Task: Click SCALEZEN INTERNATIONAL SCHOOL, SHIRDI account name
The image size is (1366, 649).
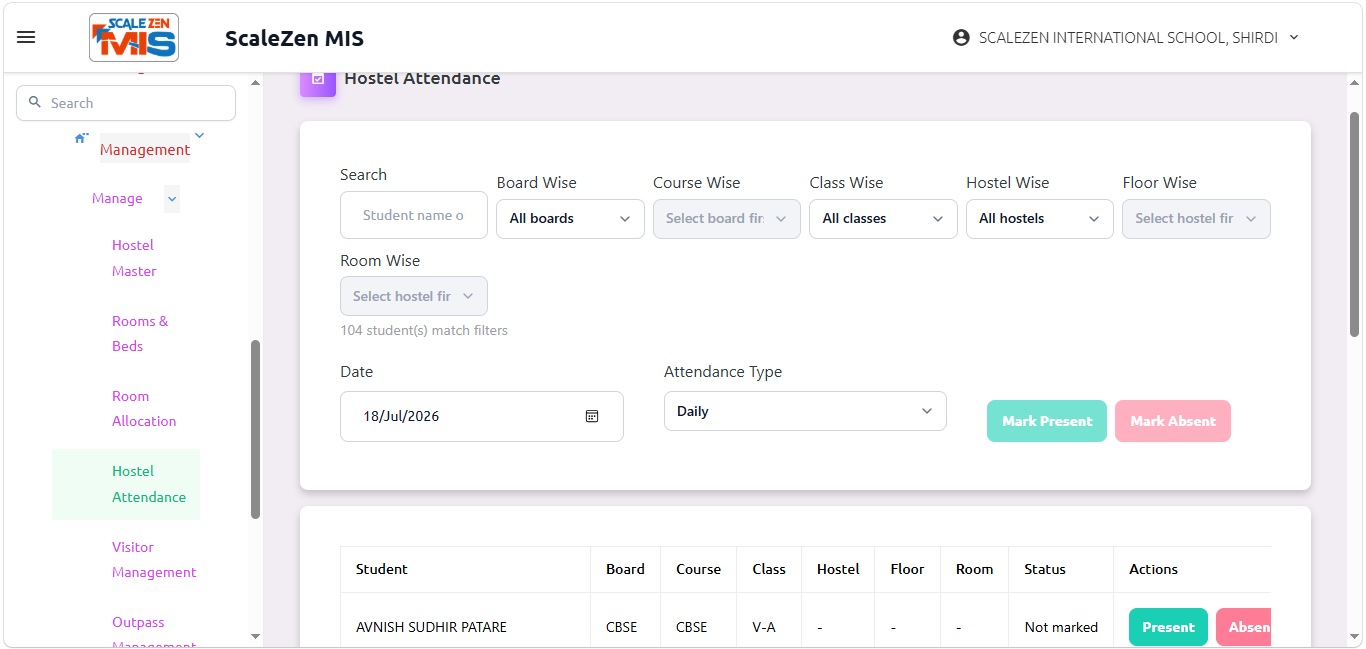Action: click(x=1128, y=37)
